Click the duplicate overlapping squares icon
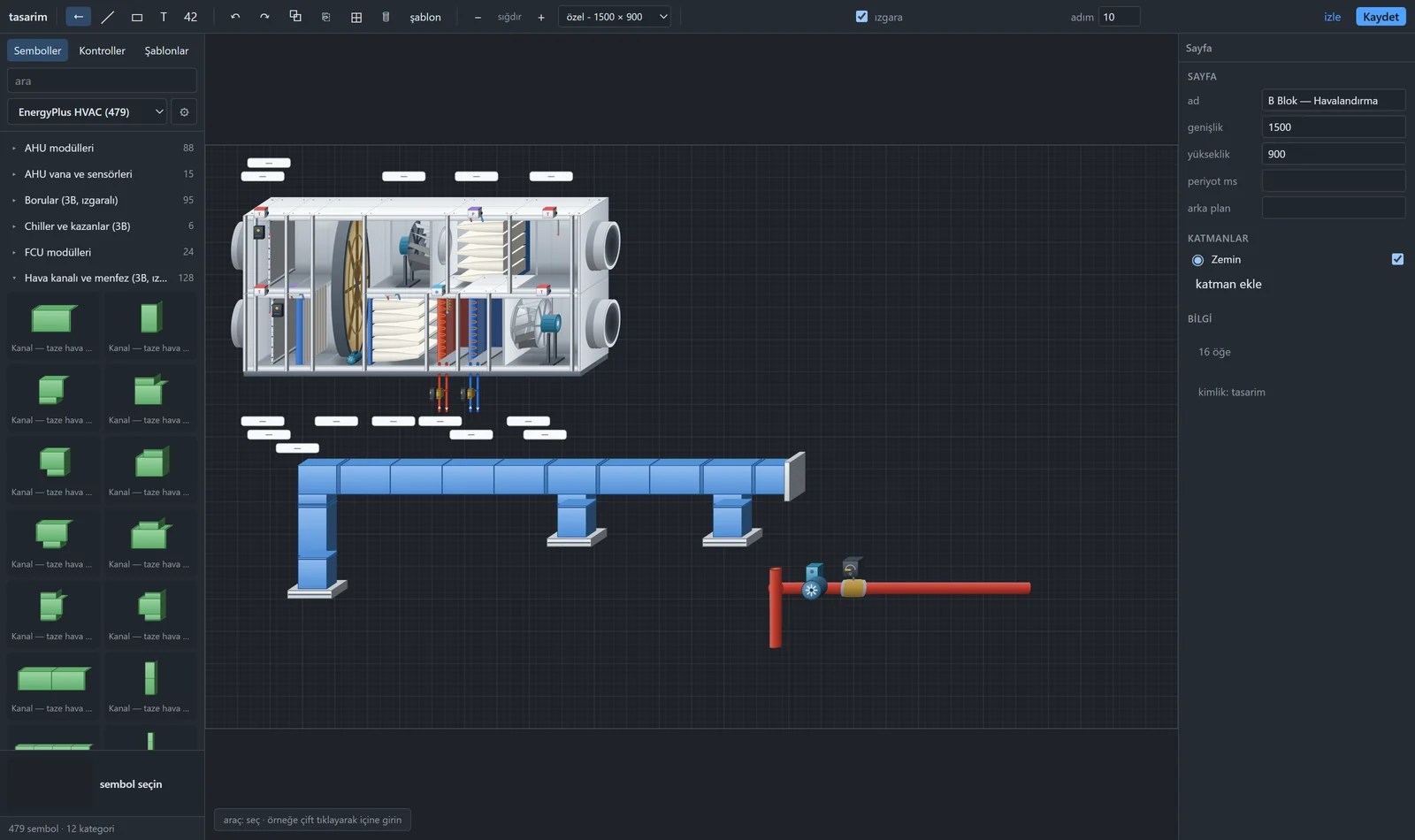 pyautogui.click(x=295, y=17)
